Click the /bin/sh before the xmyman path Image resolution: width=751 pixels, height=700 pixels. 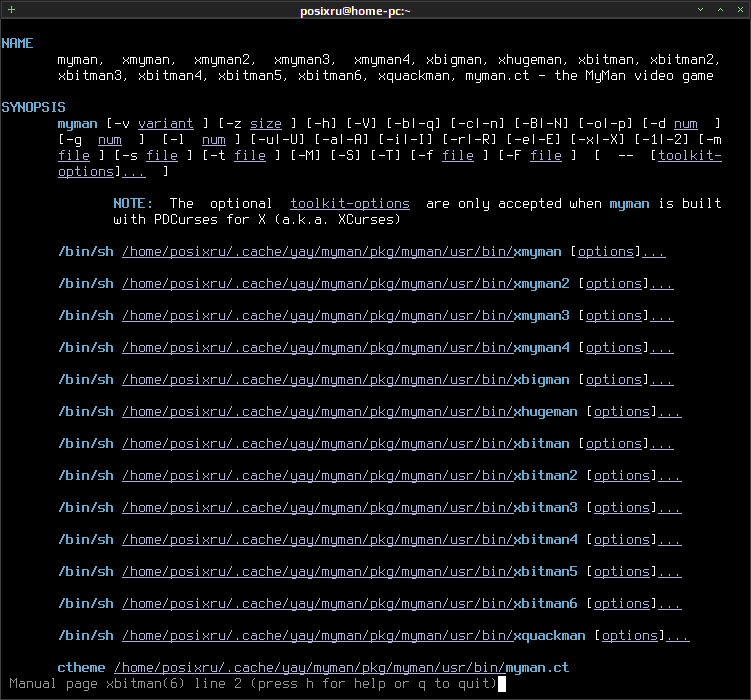pyautogui.click(x=86, y=252)
